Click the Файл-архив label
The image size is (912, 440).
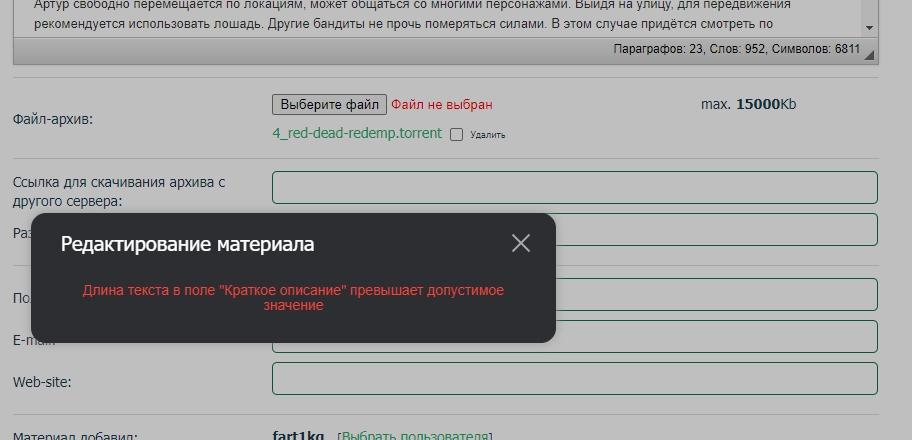click(53, 120)
